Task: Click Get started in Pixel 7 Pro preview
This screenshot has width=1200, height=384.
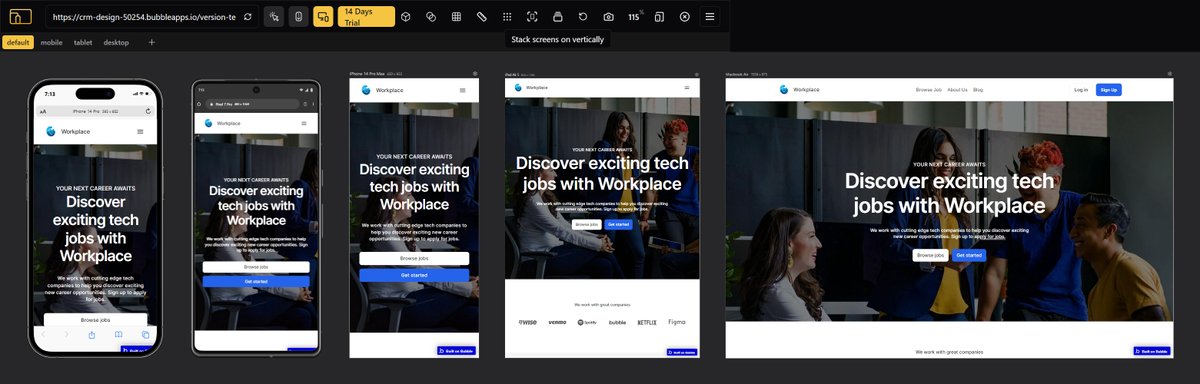Action: click(256, 282)
